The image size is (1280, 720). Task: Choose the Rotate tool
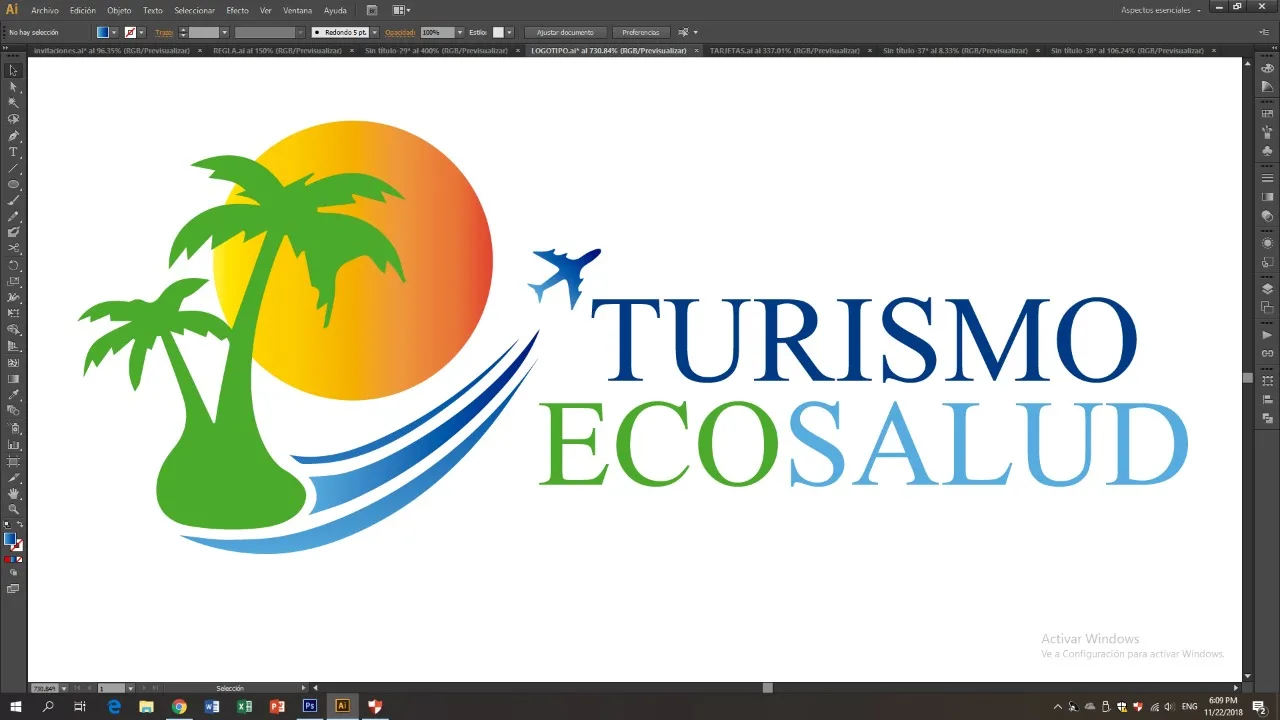pyautogui.click(x=13, y=265)
